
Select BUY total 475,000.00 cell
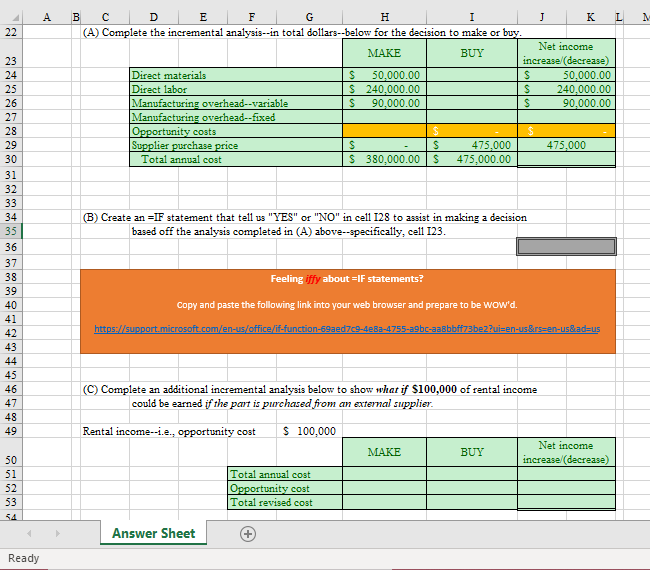coord(472,159)
